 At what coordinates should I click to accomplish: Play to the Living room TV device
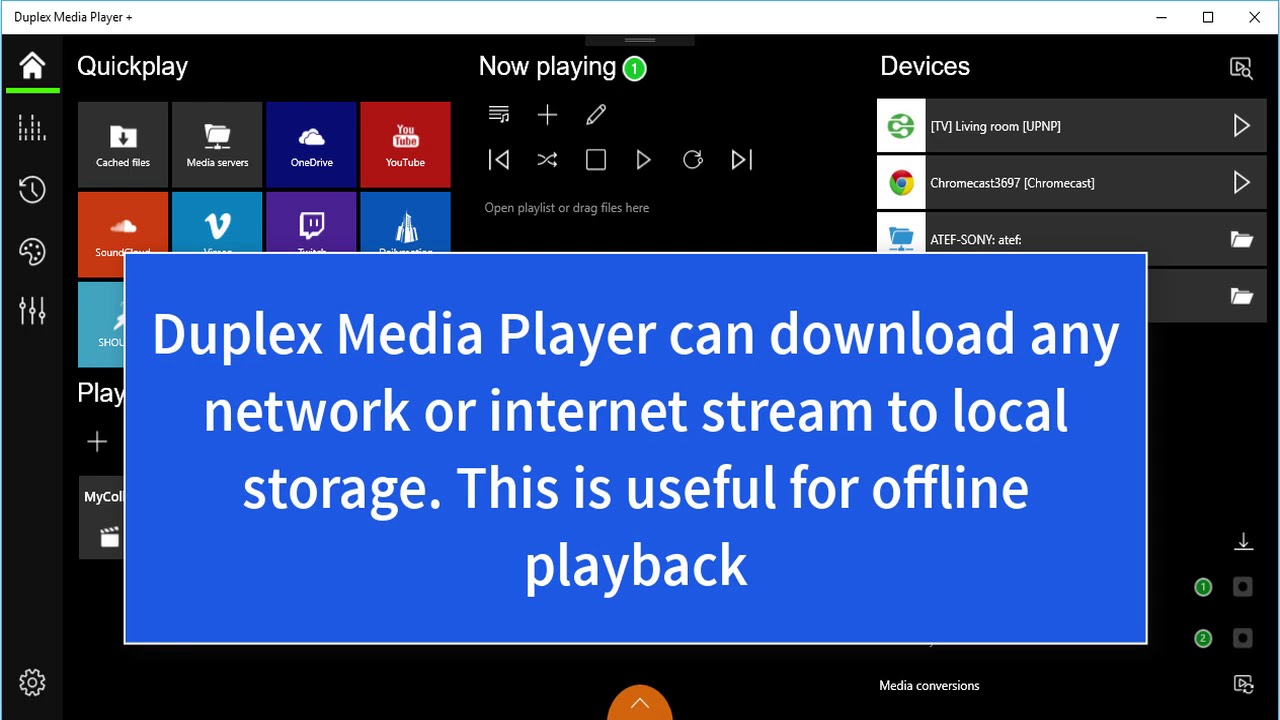1241,125
